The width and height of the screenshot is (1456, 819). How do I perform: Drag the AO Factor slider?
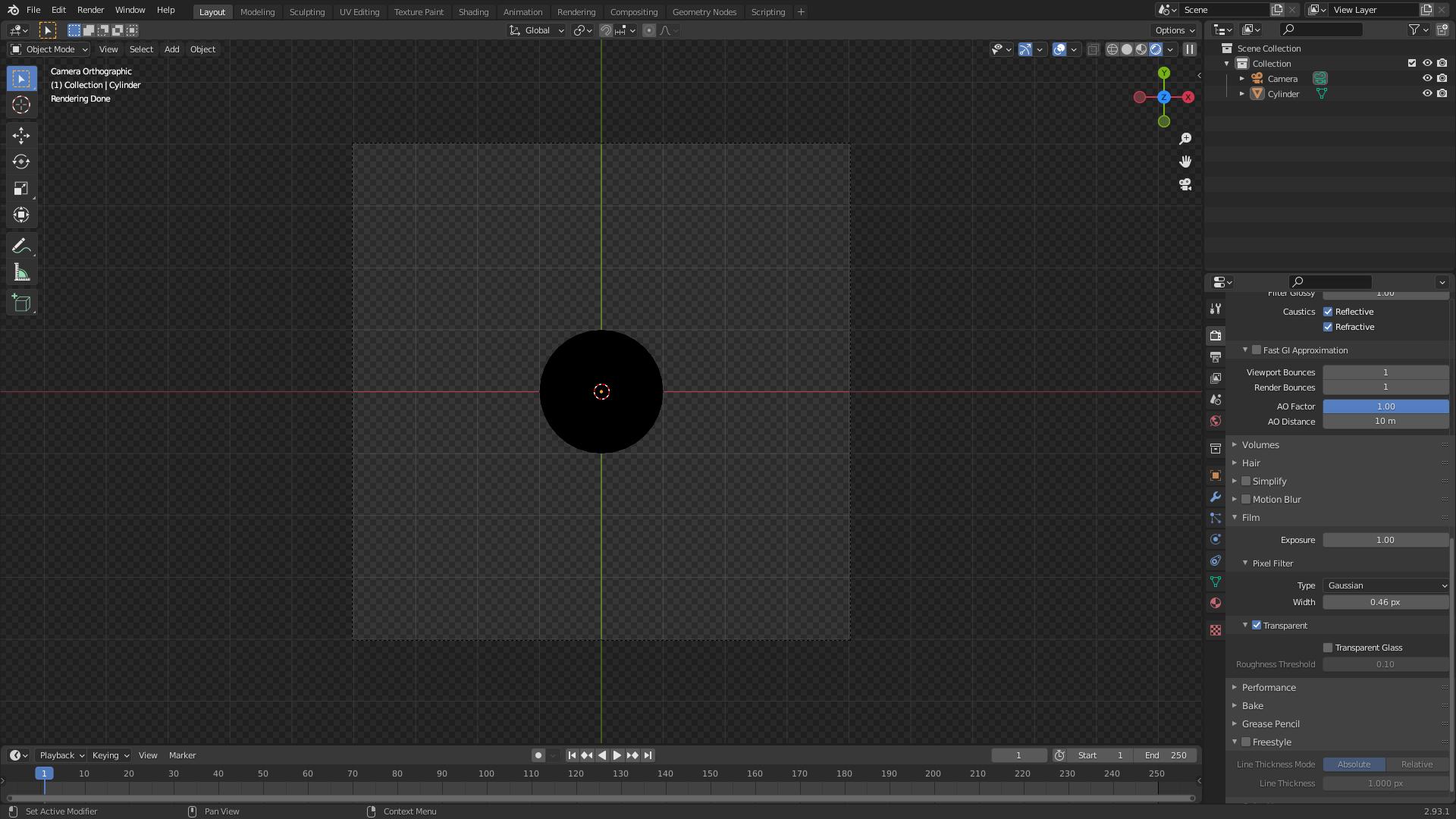(1385, 405)
